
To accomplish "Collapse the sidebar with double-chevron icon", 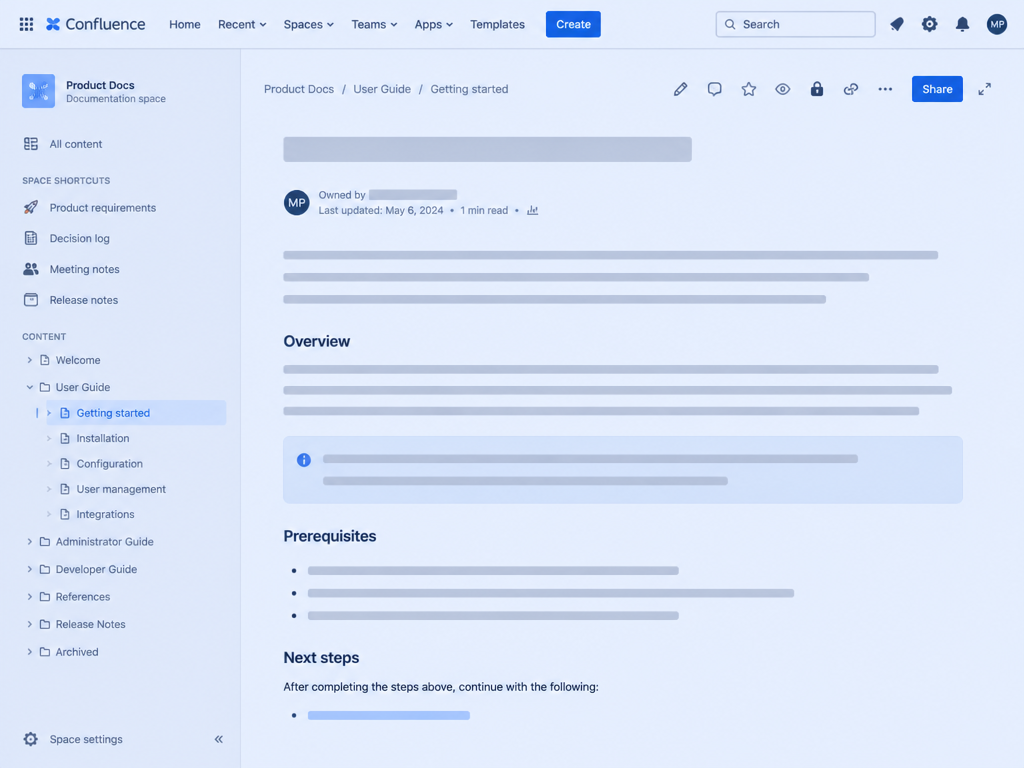I will click(219, 739).
